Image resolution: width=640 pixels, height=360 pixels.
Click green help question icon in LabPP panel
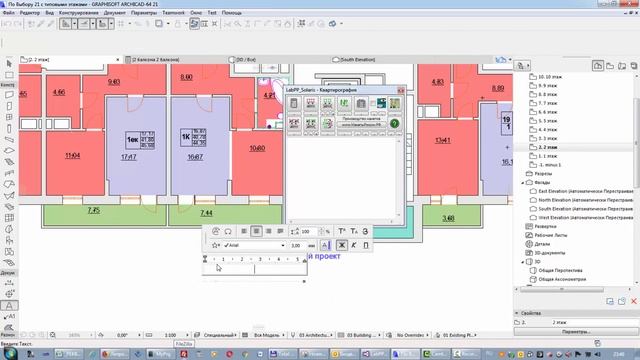[394, 123]
